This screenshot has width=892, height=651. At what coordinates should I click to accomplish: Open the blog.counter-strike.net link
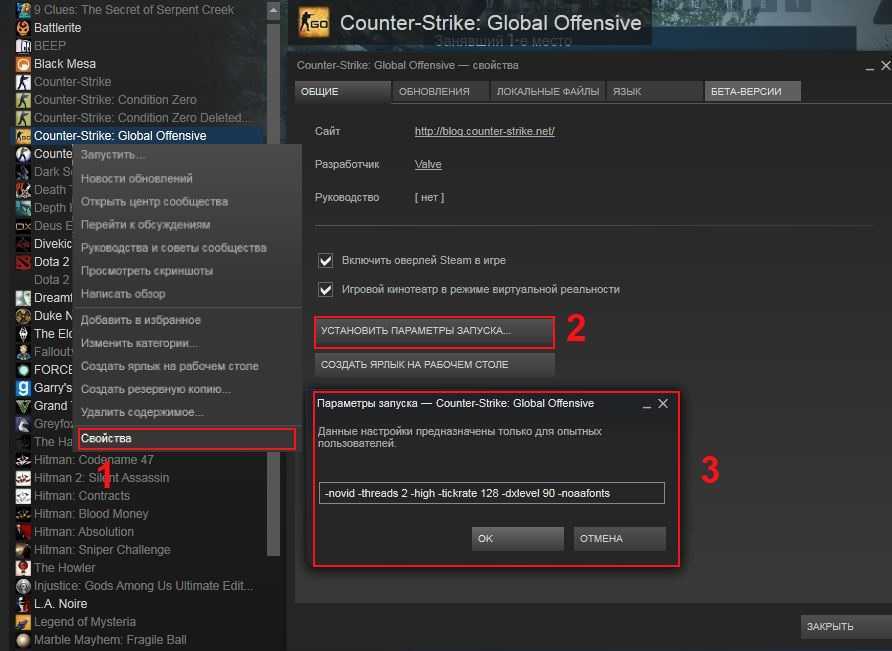click(485, 131)
